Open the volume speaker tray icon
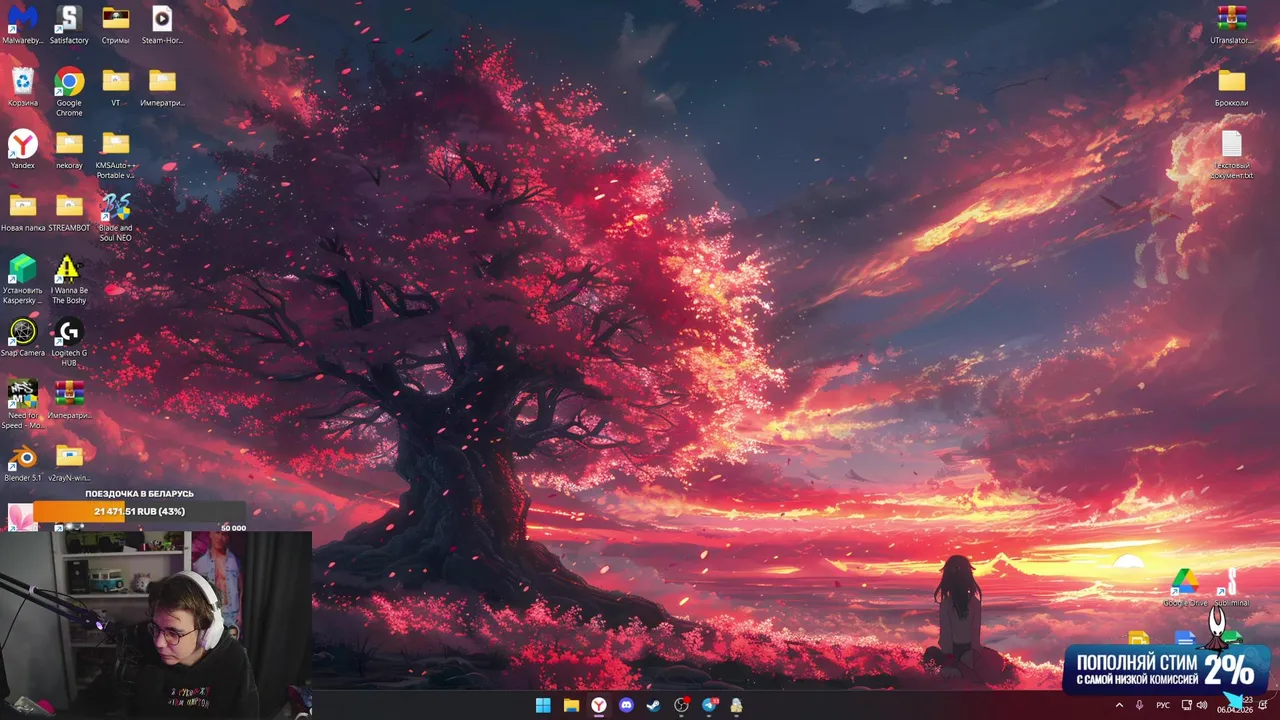The width and height of the screenshot is (1280, 720). pyautogui.click(x=1202, y=705)
